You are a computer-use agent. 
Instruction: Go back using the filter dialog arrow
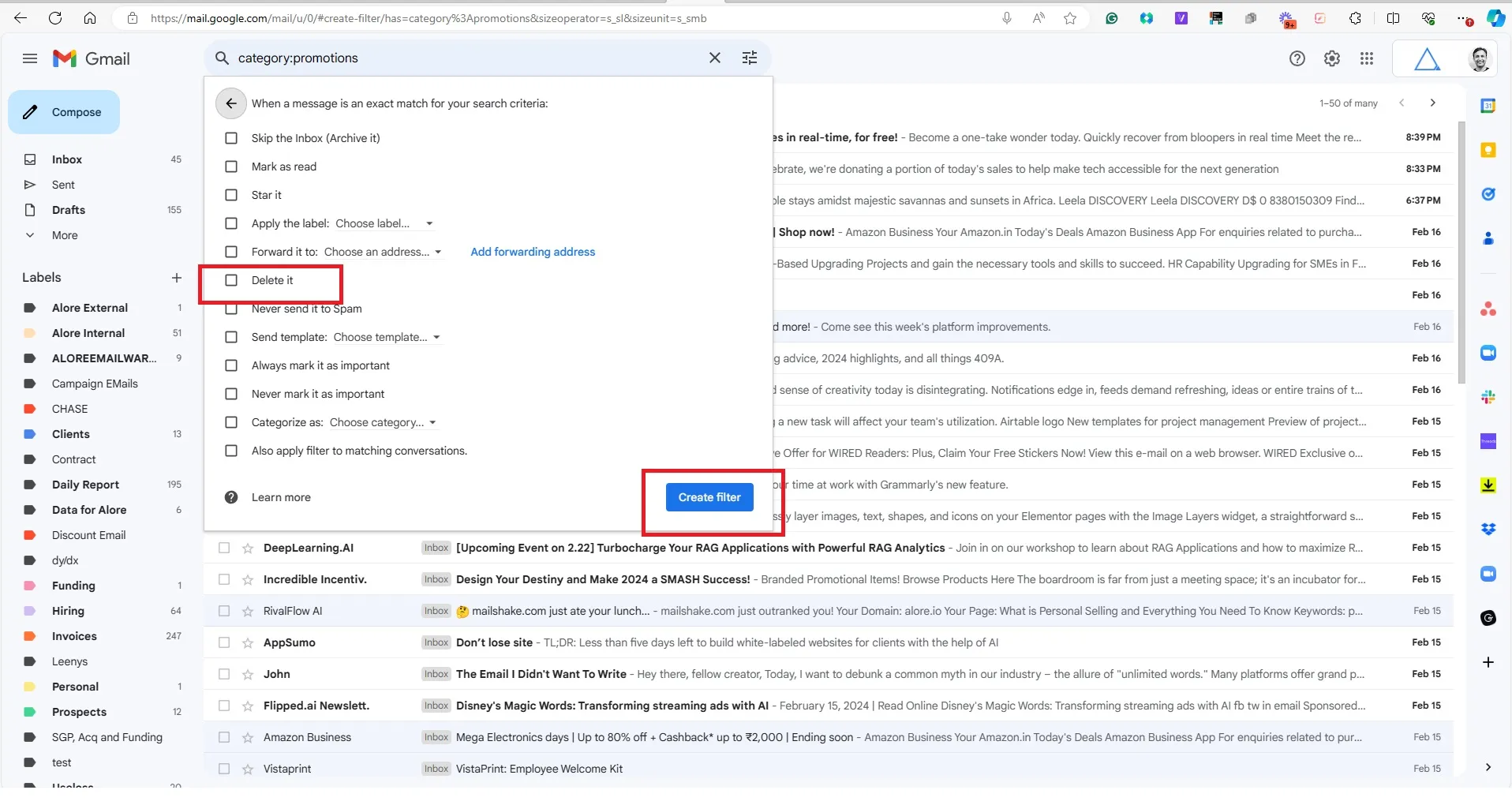230,103
